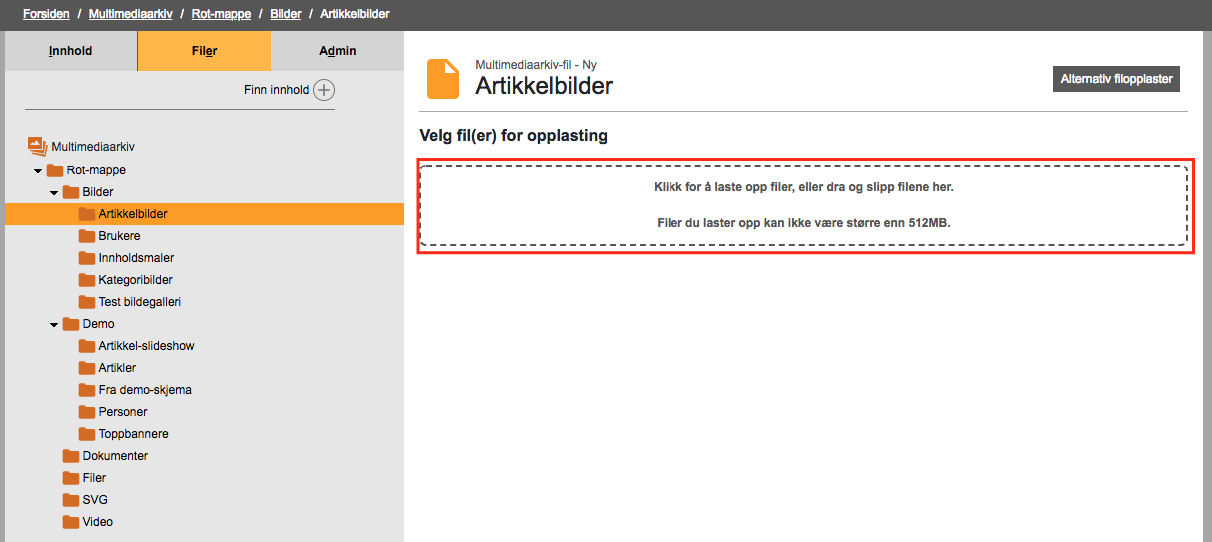
Task: Open Rot-mappe breadcrumb link
Action: coord(221,14)
